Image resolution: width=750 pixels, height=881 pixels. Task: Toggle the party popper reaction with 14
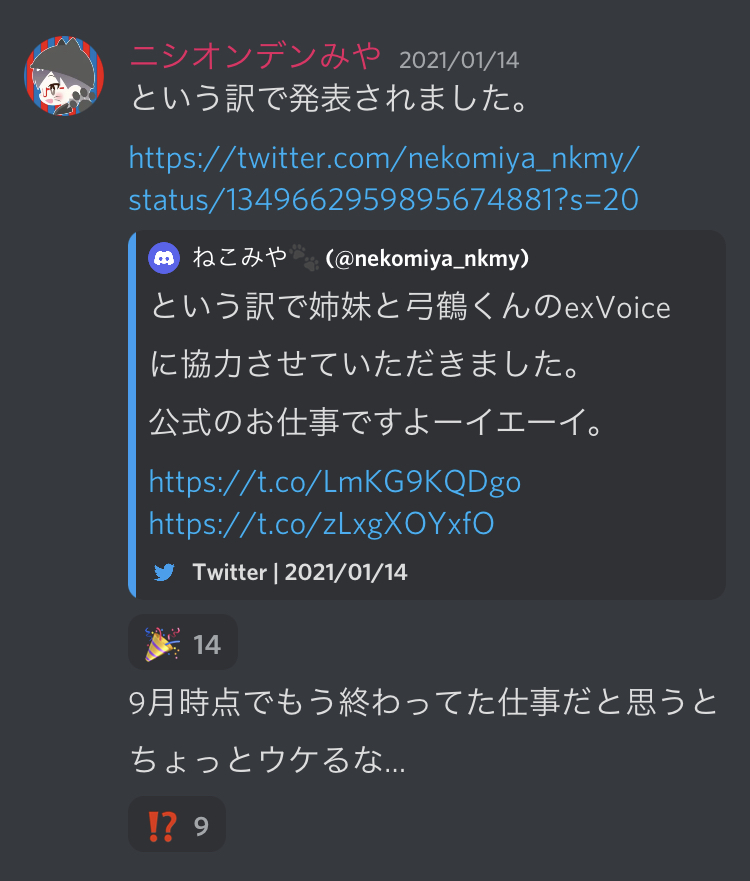click(x=183, y=642)
